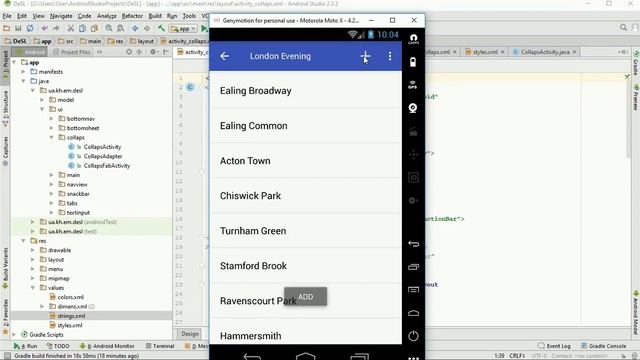This screenshot has height=360, width=640.
Task: Open the Event Log
Action: (554, 346)
